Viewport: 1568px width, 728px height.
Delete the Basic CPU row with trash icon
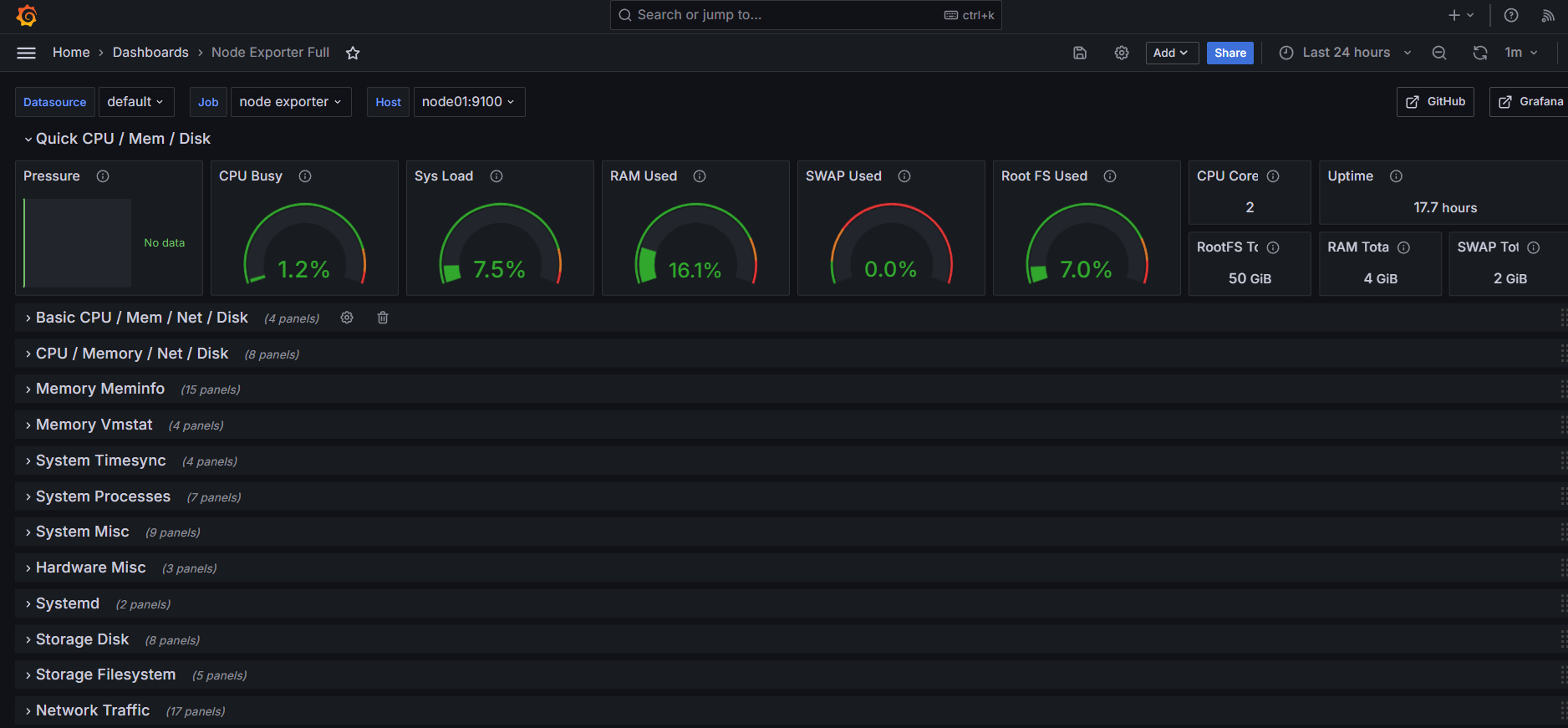tap(383, 318)
